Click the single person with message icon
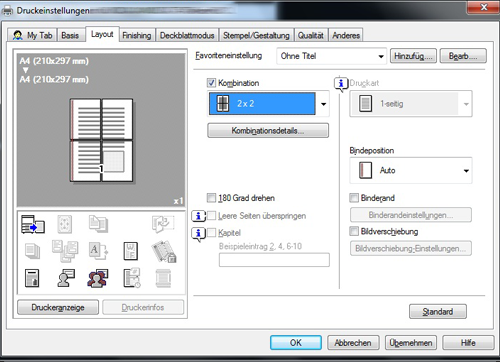This screenshot has width=500, height=362. coord(66,278)
